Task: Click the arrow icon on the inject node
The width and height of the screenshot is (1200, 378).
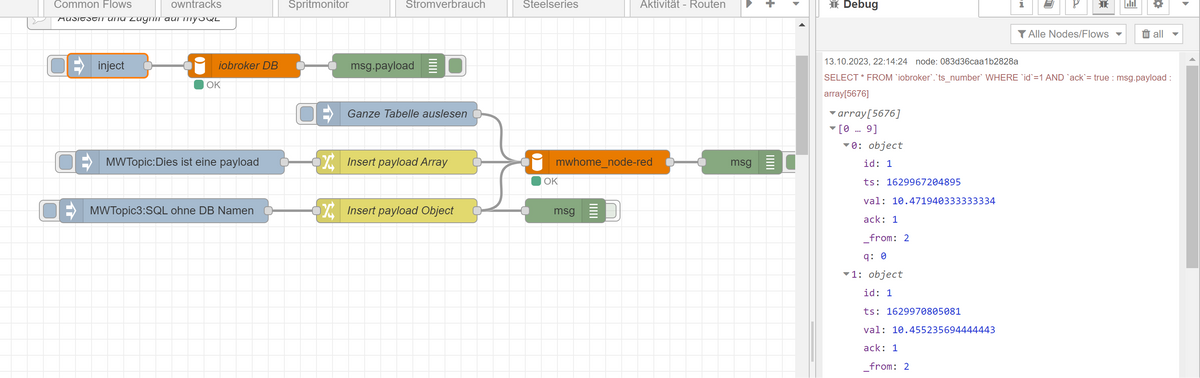Action: point(78,66)
